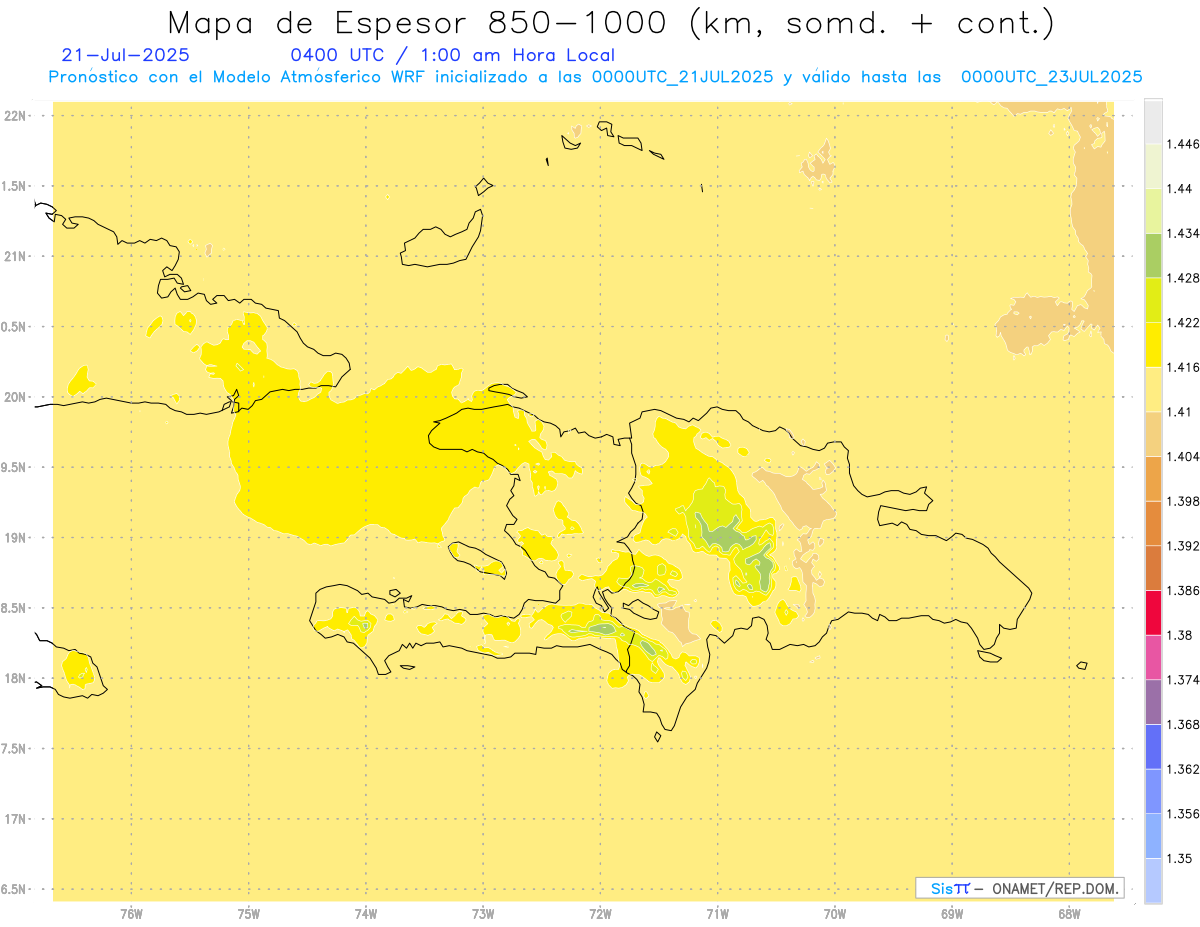This screenshot has height=927, width=1200.
Task: Click the 1.434 legend value
Action: [1183, 233]
